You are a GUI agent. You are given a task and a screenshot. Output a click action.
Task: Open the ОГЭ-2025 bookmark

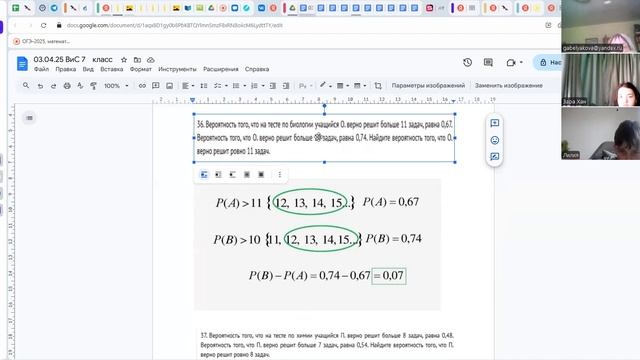click(42, 41)
